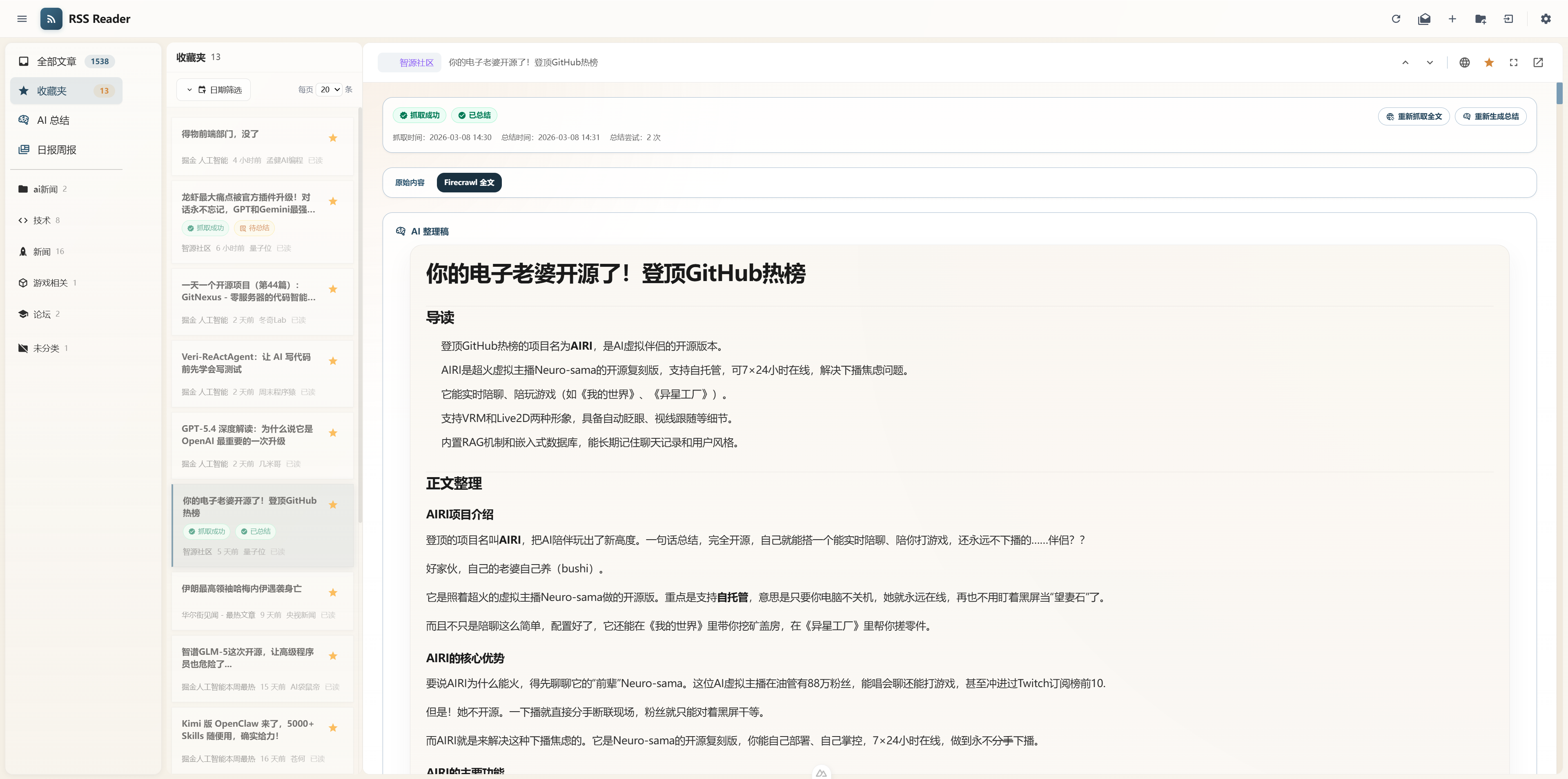
Task: Open article 一天一个开源项目 GitNexus
Action: coord(262,301)
